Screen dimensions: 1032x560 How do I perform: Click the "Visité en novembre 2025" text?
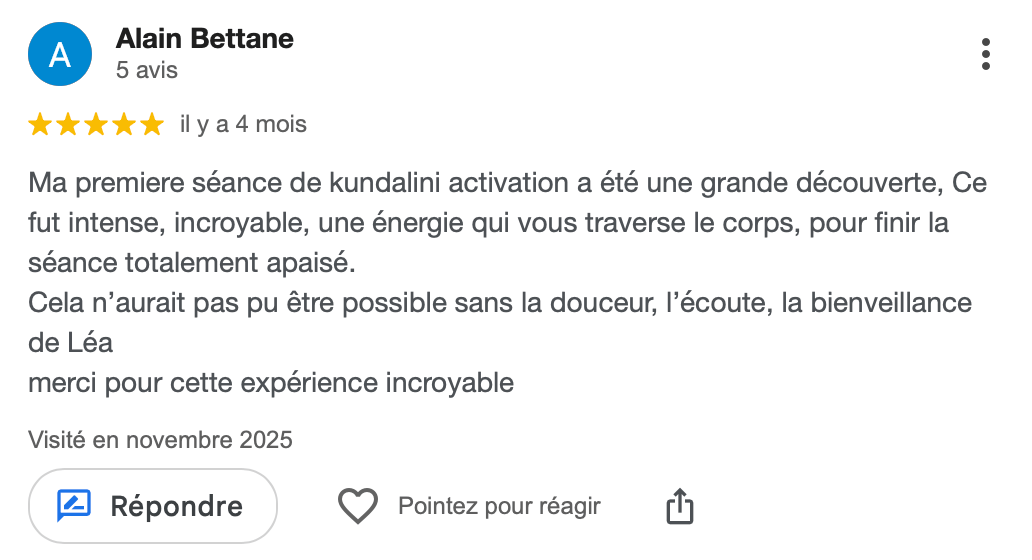(x=160, y=440)
